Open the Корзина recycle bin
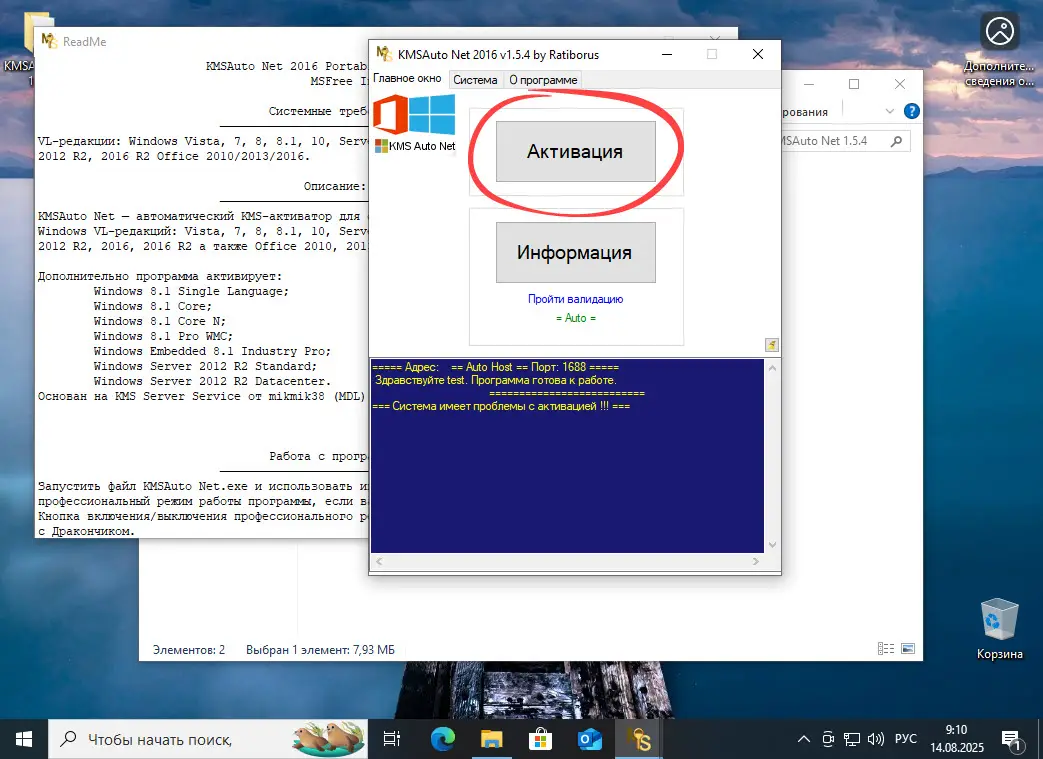The height and width of the screenshot is (759, 1043). coord(998,620)
